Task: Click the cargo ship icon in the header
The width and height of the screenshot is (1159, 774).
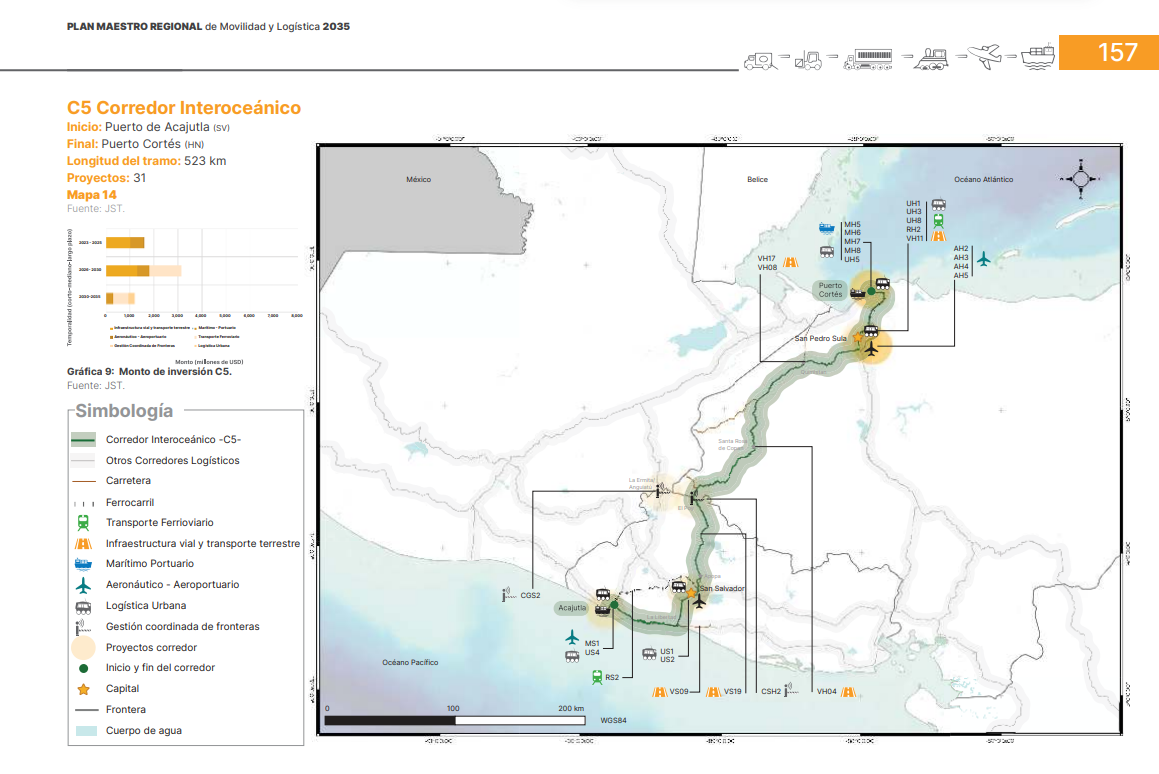Action: 1037,56
